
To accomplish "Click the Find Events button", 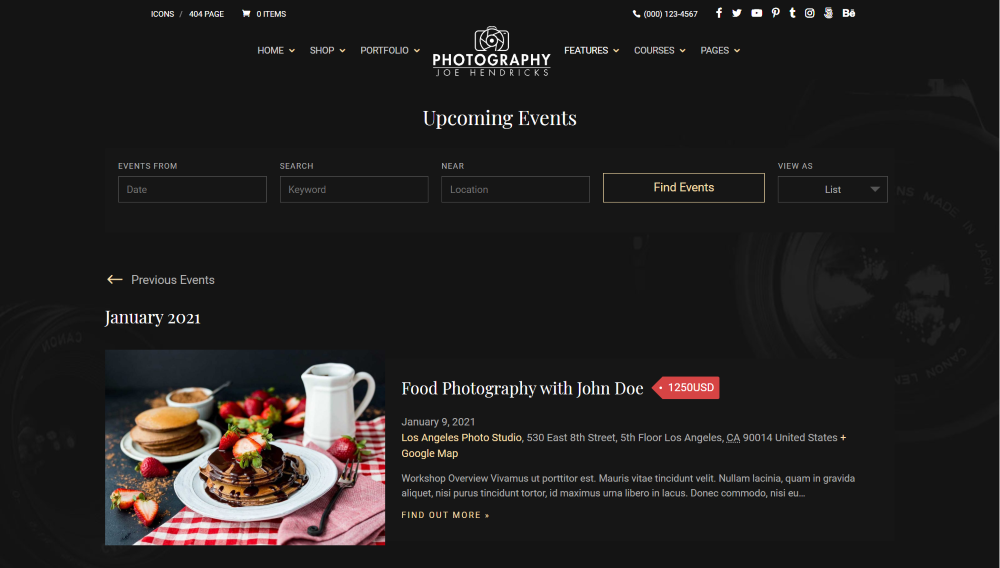I will pyautogui.click(x=684, y=187).
